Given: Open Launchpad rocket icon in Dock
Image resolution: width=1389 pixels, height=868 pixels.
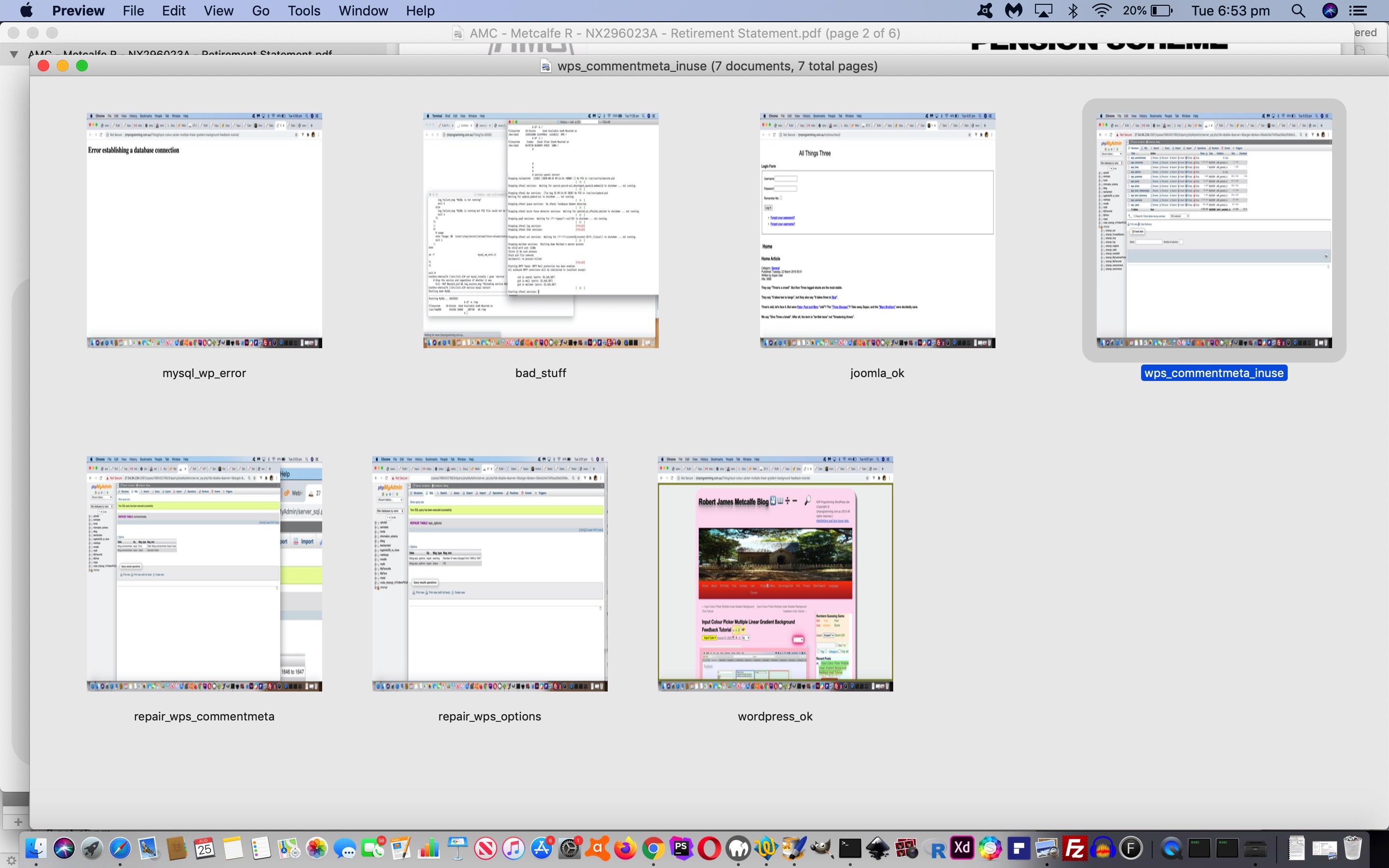Looking at the screenshot, I should tap(92, 848).
